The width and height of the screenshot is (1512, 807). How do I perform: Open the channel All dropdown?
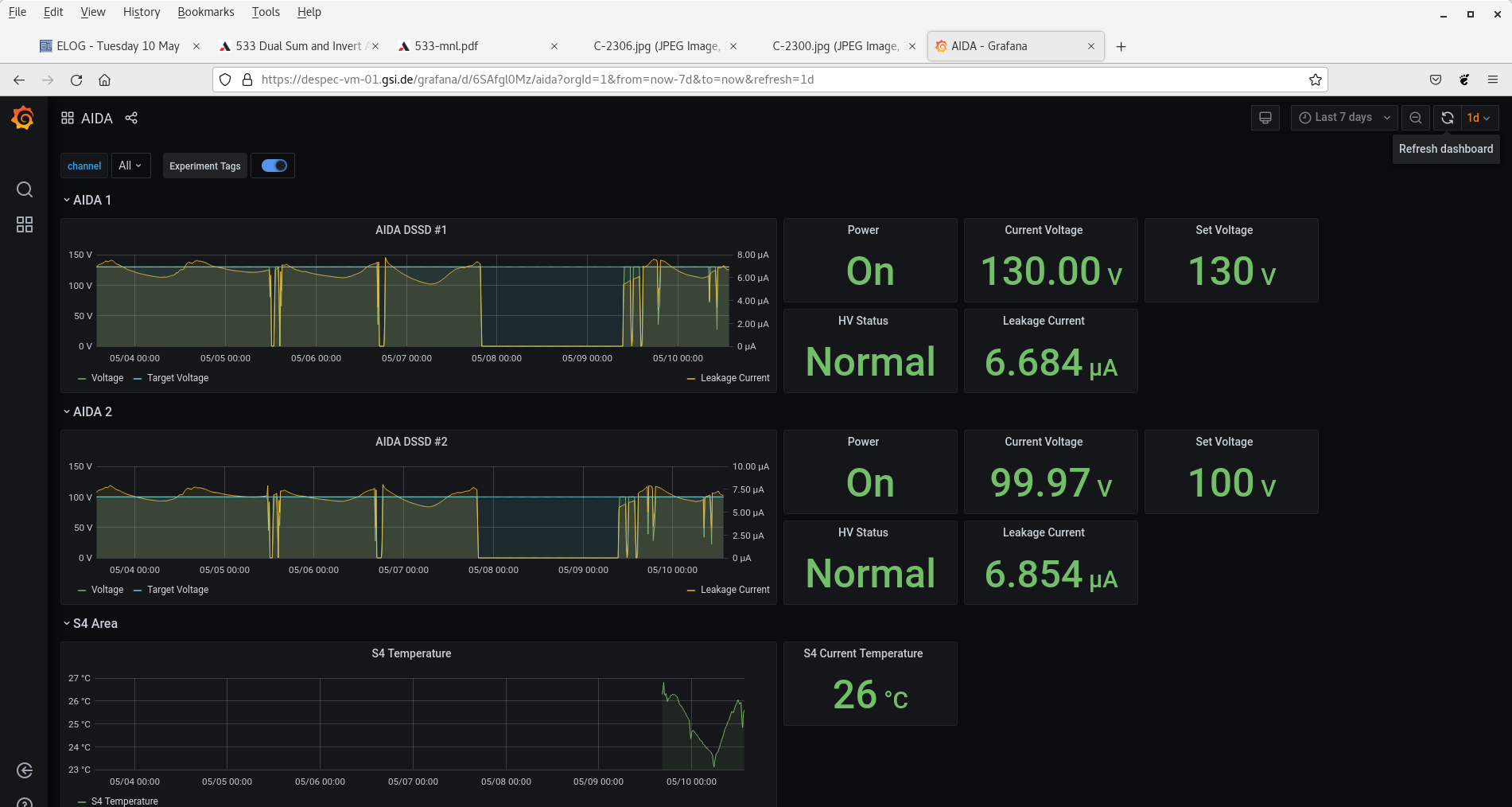point(130,166)
